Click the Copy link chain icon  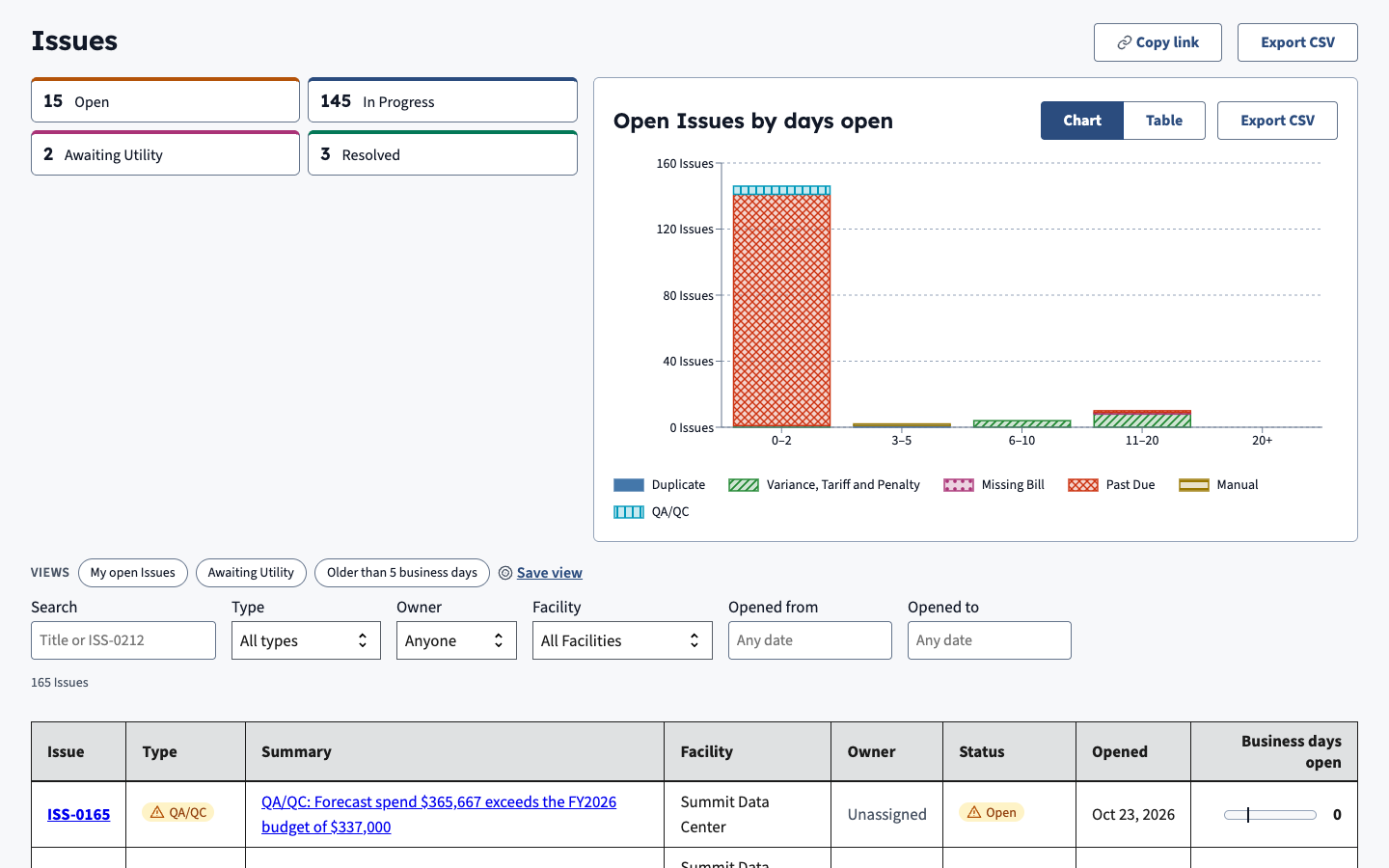[x=1124, y=42]
